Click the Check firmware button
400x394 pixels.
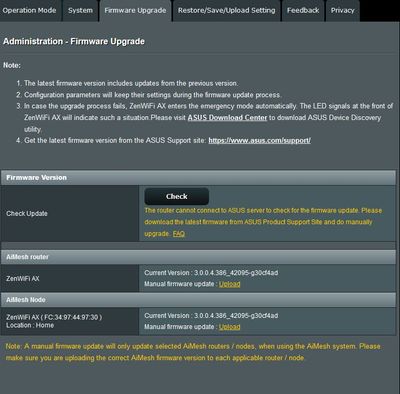177,196
